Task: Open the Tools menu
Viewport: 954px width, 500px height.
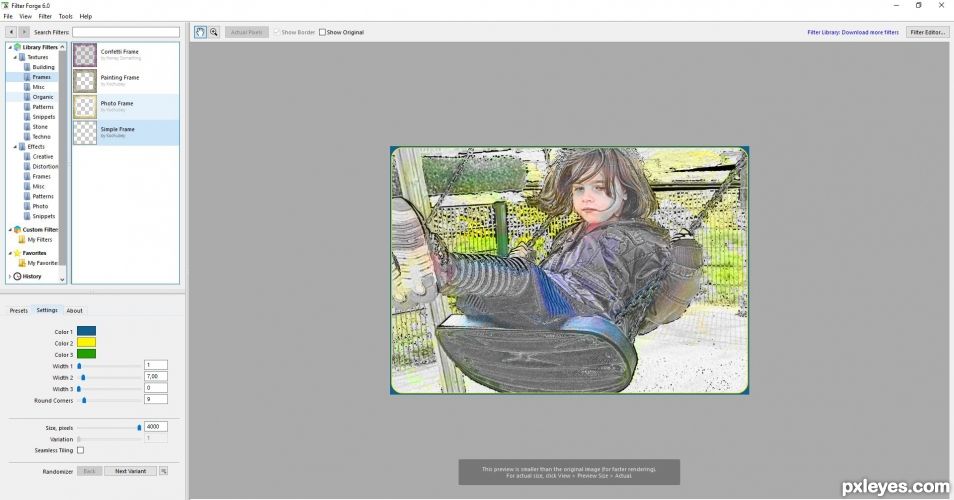Action: click(66, 16)
